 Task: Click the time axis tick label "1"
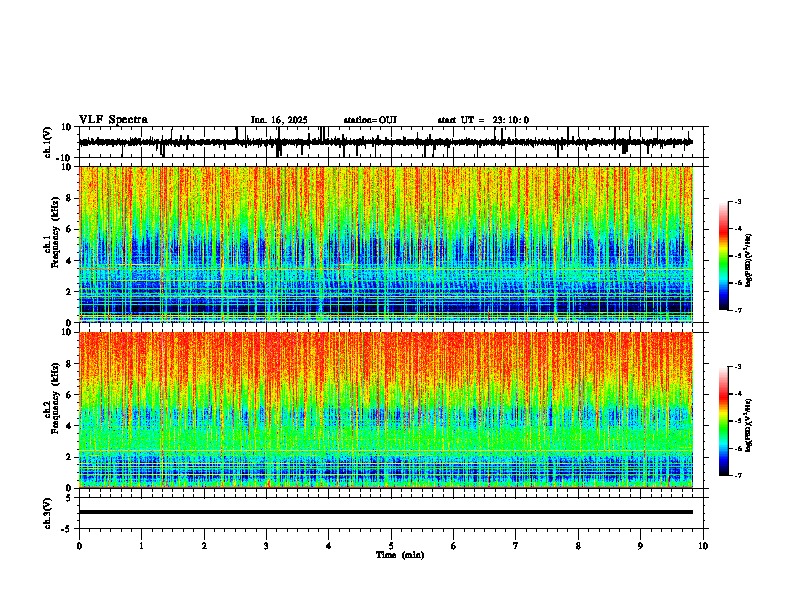(x=141, y=546)
